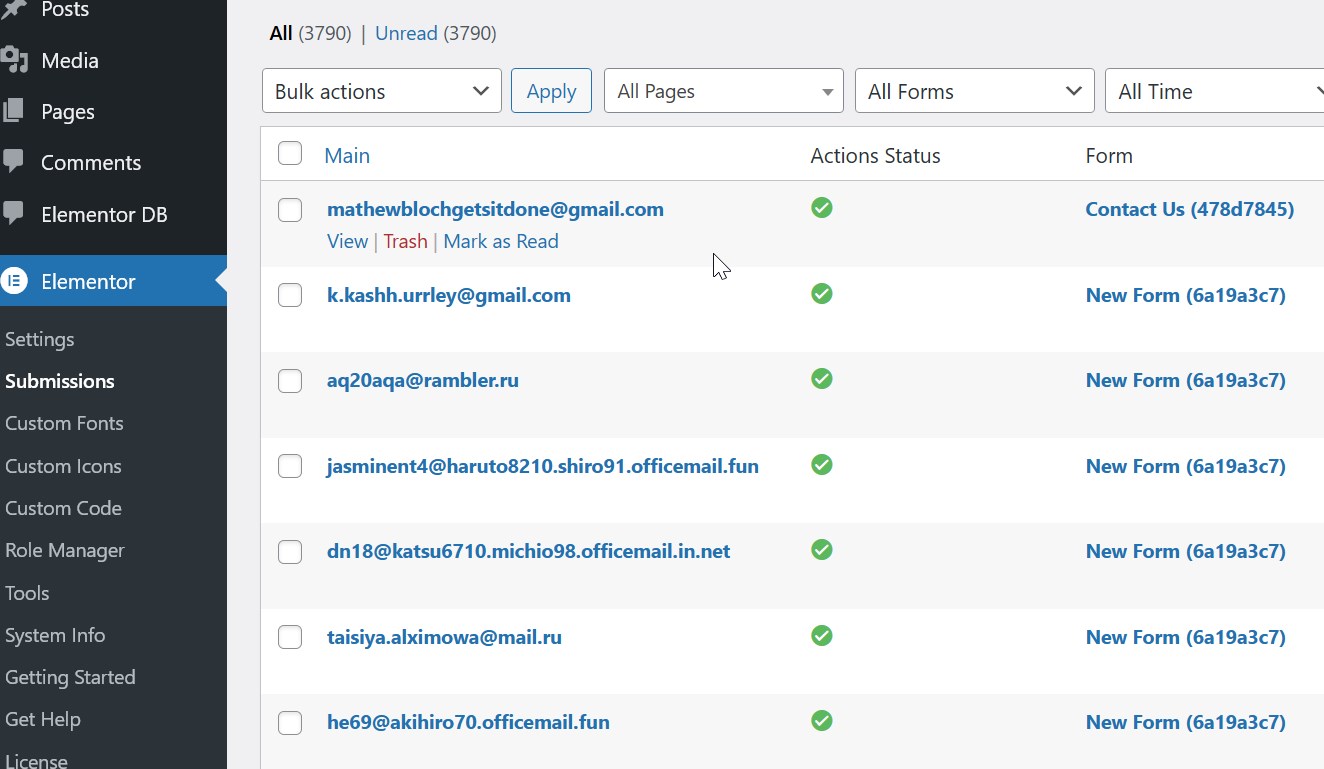This screenshot has height=769, width=1324.
Task: Tick the select-all checkbox in table header
Action: [290, 154]
